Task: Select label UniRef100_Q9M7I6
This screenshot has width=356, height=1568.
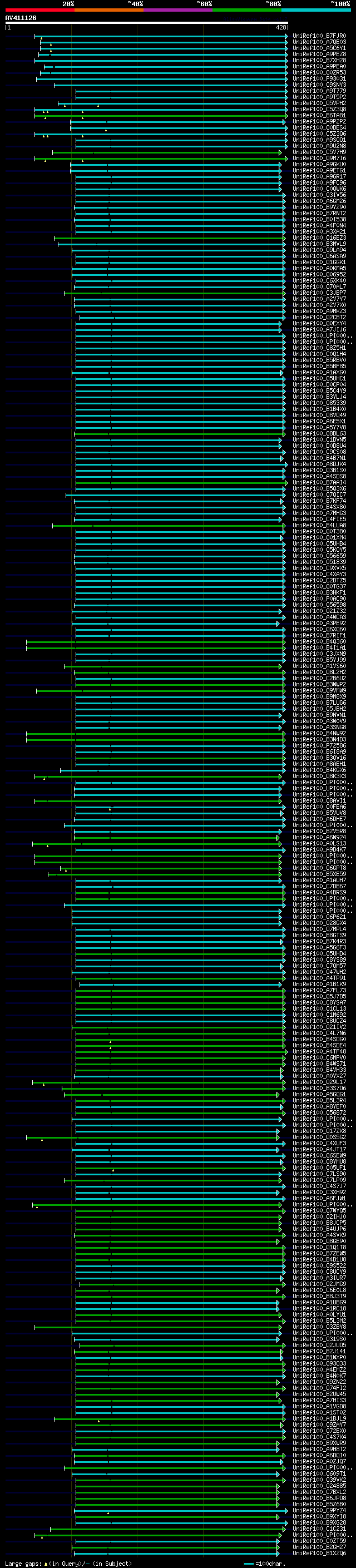Action: [319, 159]
